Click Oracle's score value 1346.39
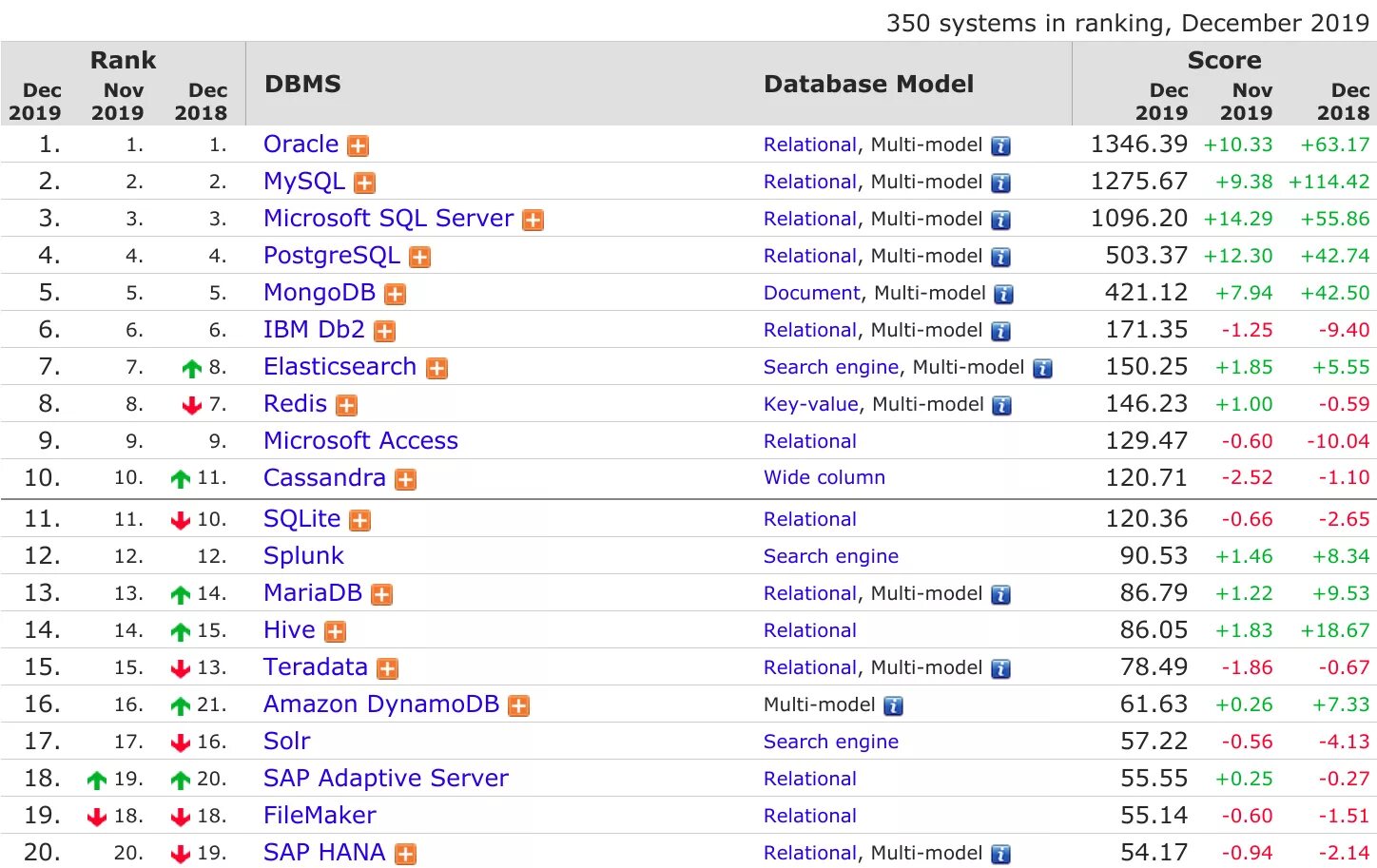This screenshot has height=868, width=1377. click(x=1139, y=145)
